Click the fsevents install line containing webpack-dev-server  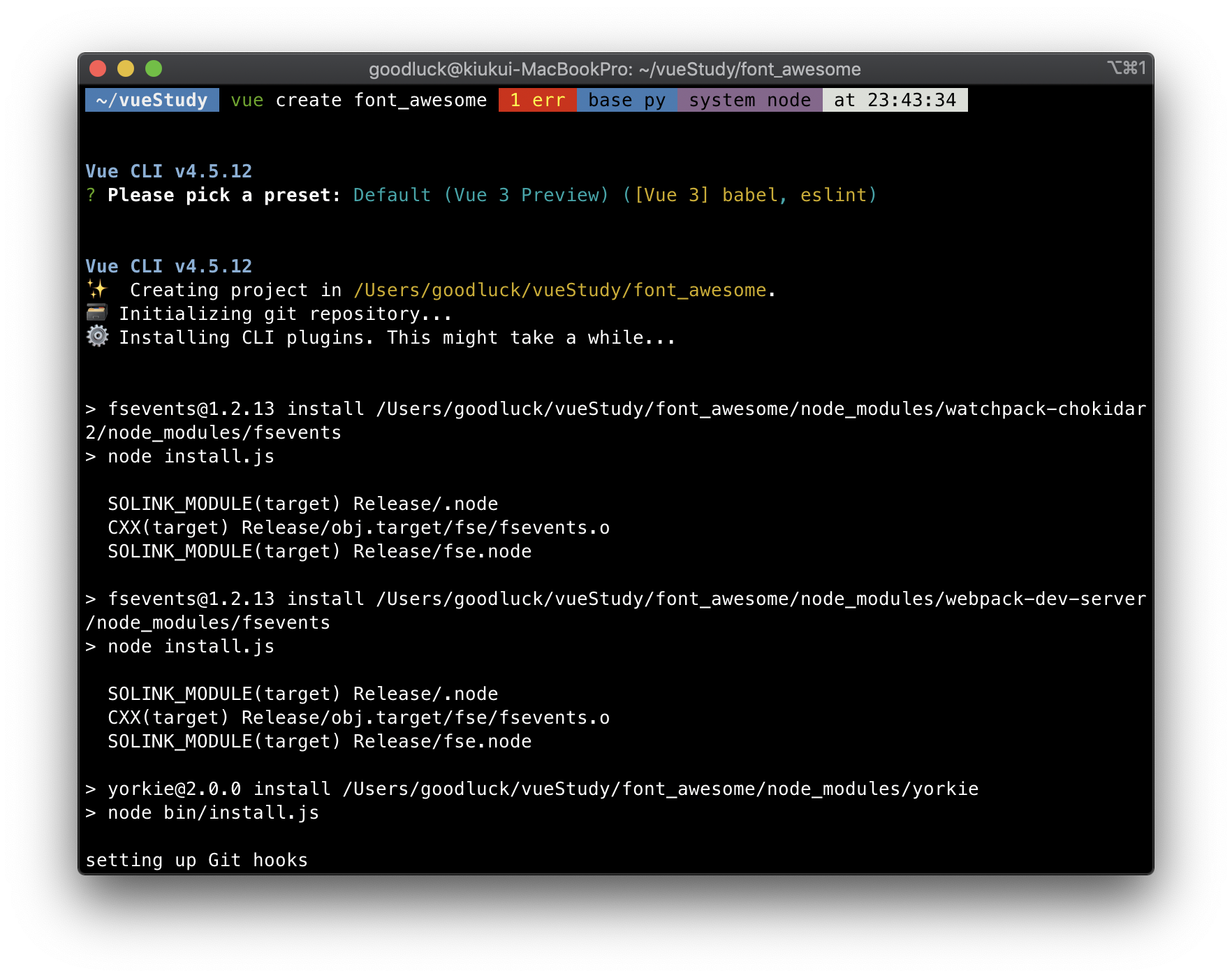616,599
